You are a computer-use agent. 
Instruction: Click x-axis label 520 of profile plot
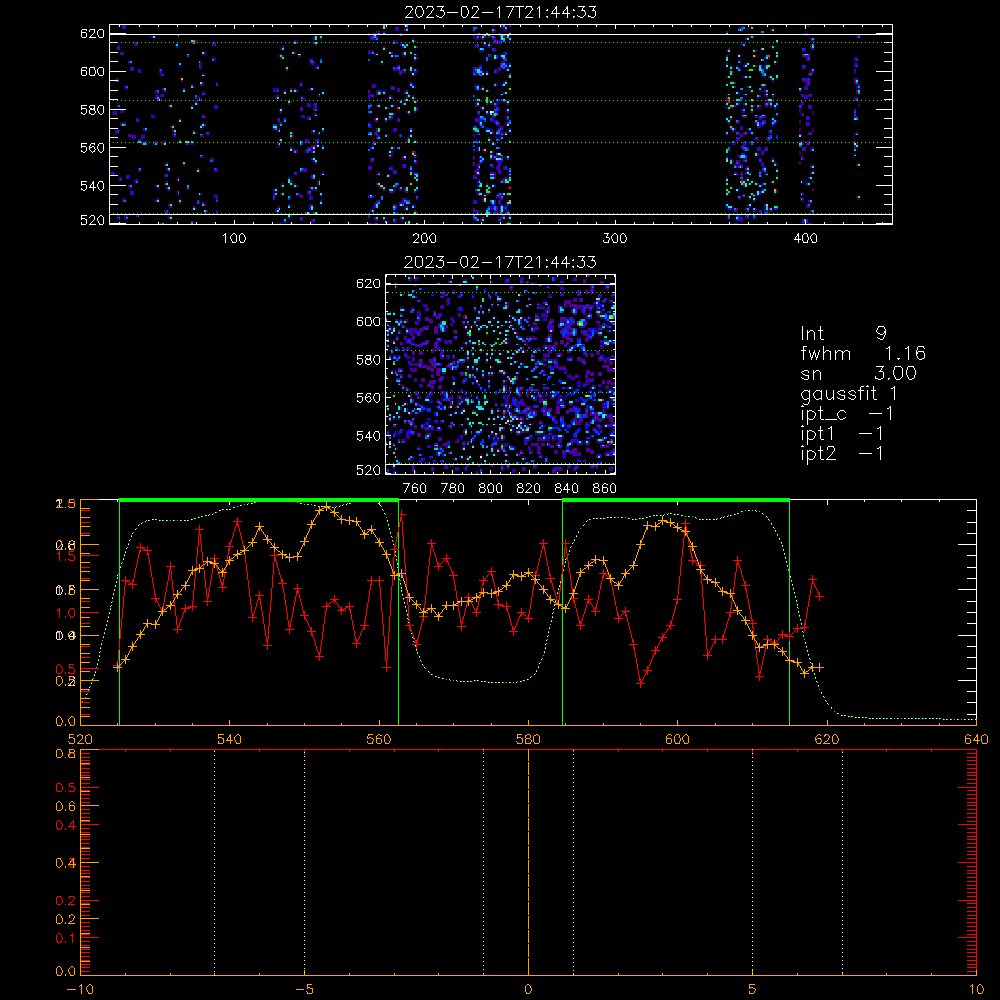point(80,739)
